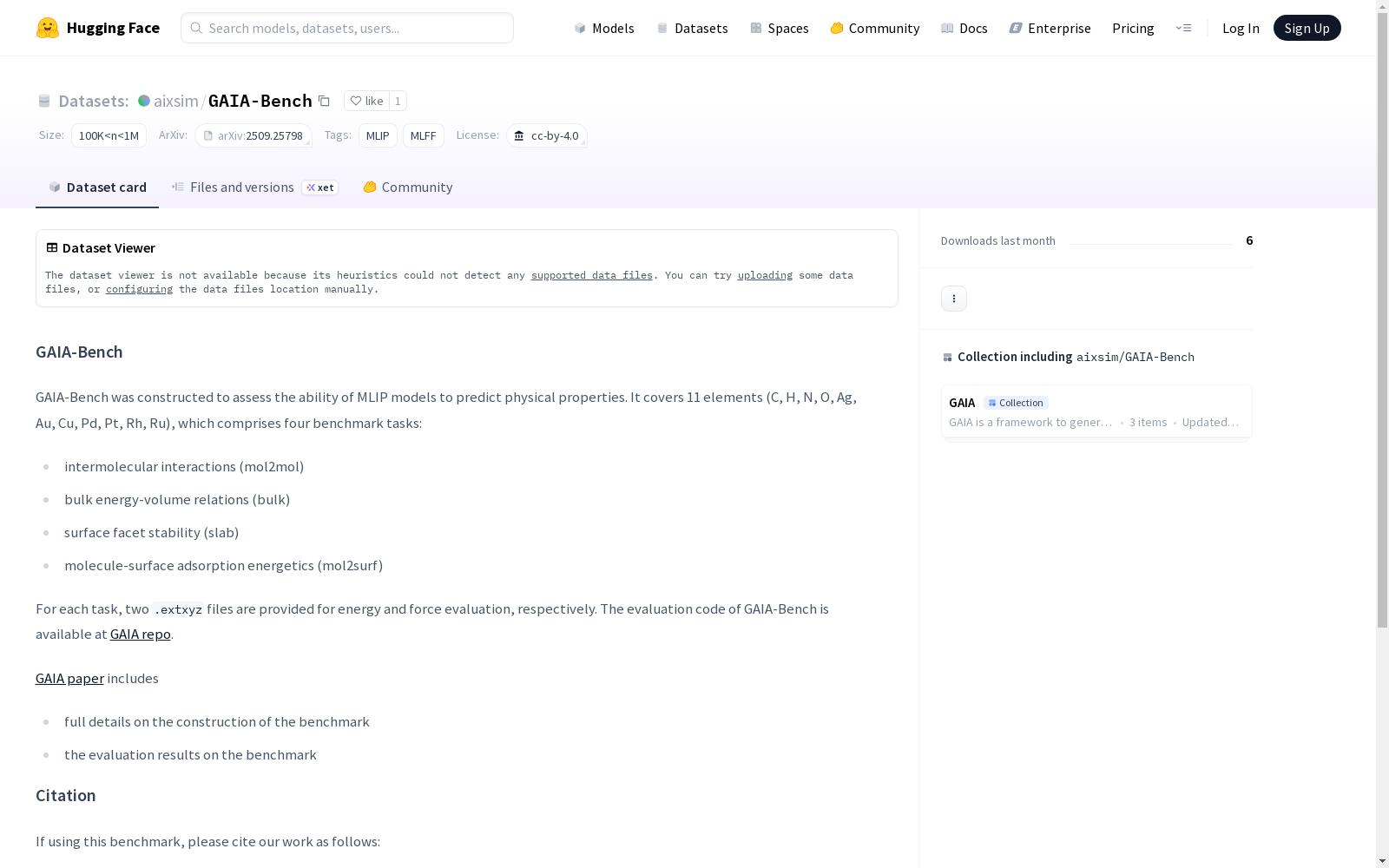Click the .extxyz code text
1389x868 pixels.
click(178, 609)
